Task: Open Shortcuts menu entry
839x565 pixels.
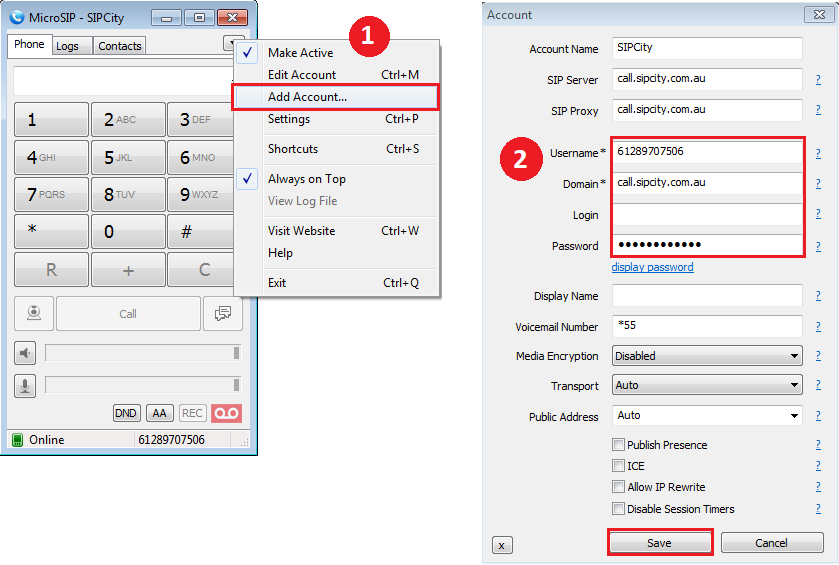Action: tap(337, 149)
